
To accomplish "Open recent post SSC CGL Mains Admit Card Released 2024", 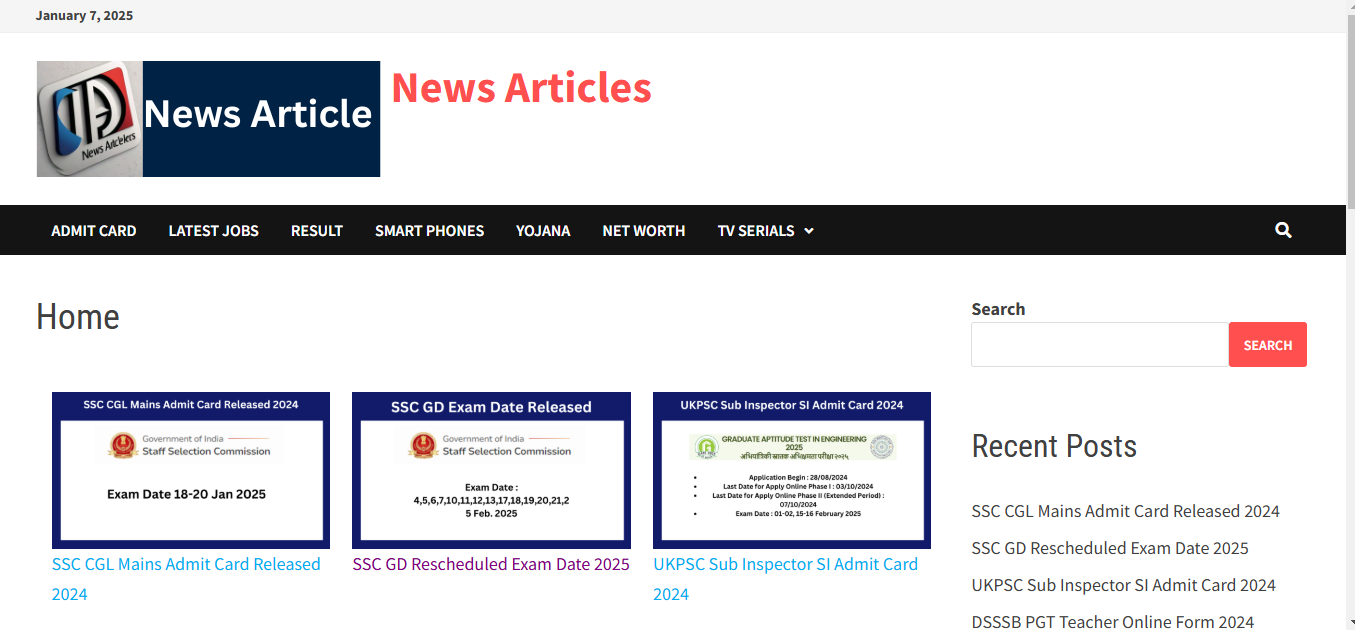I will pos(1125,511).
